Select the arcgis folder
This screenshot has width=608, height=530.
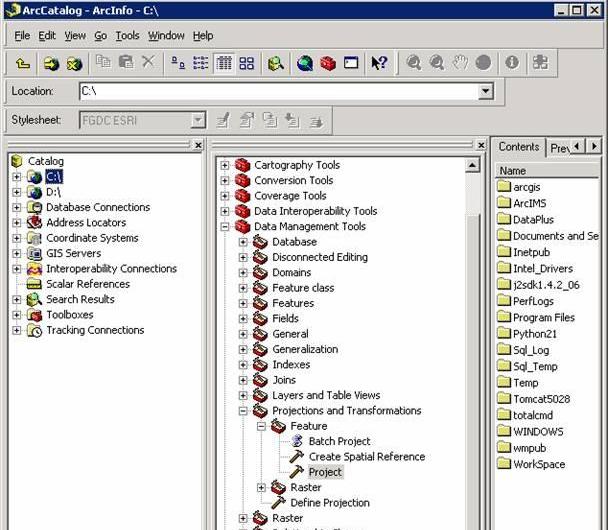pyautogui.click(x=527, y=187)
